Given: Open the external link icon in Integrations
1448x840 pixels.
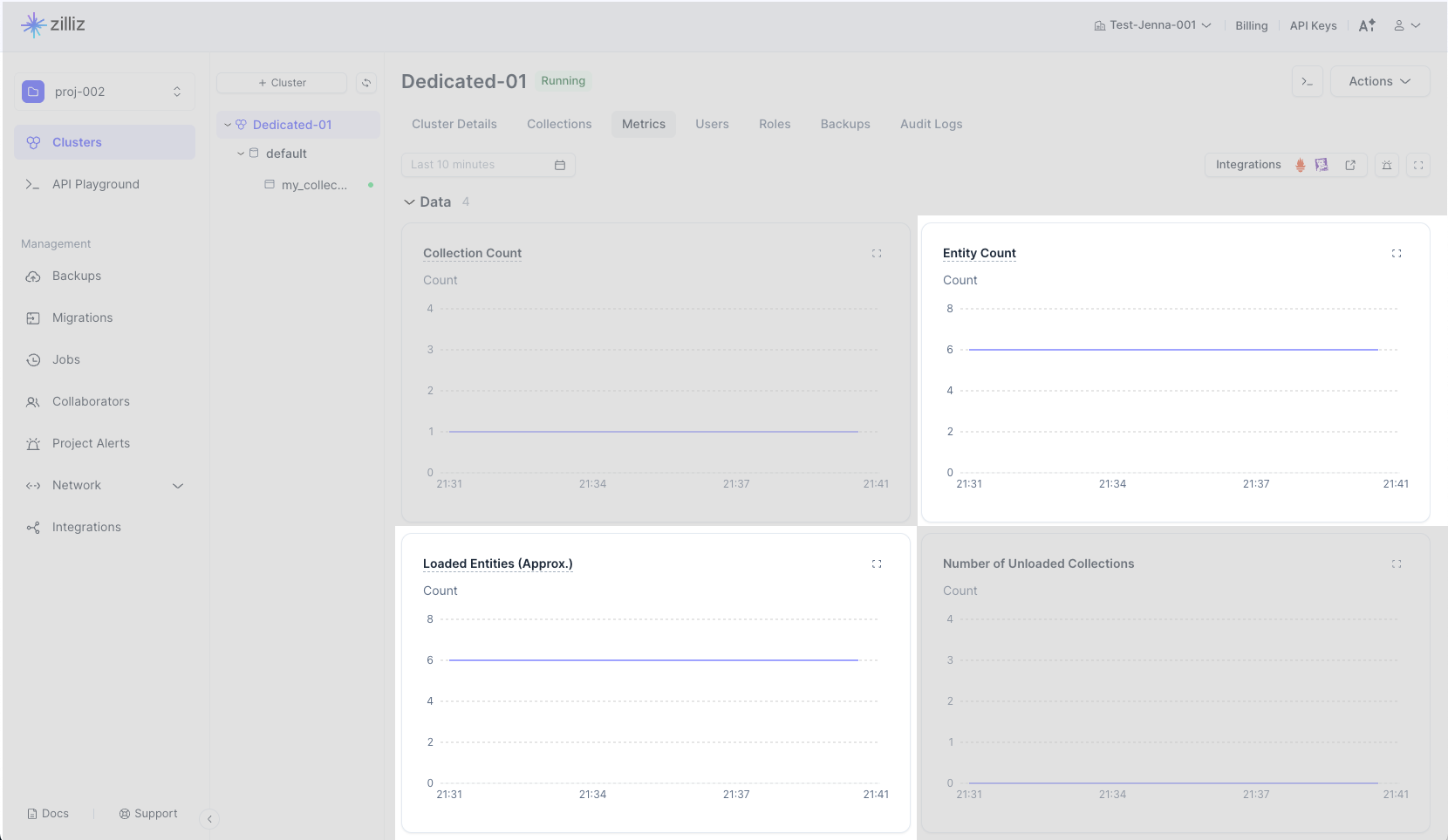Looking at the screenshot, I should [x=1349, y=165].
